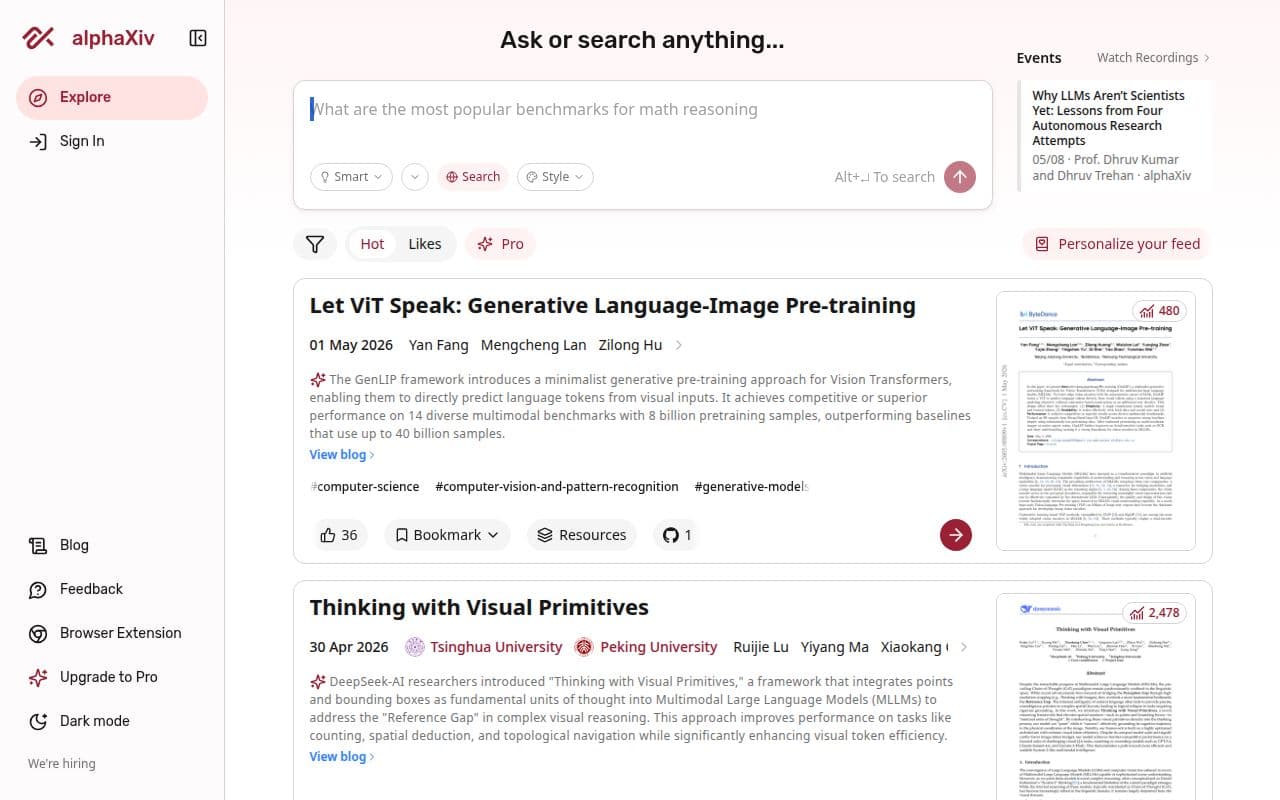This screenshot has height=800, width=1280.
Task: Click the Thinking with Visual Primitives thumbnail
Action: tap(1095, 697)
